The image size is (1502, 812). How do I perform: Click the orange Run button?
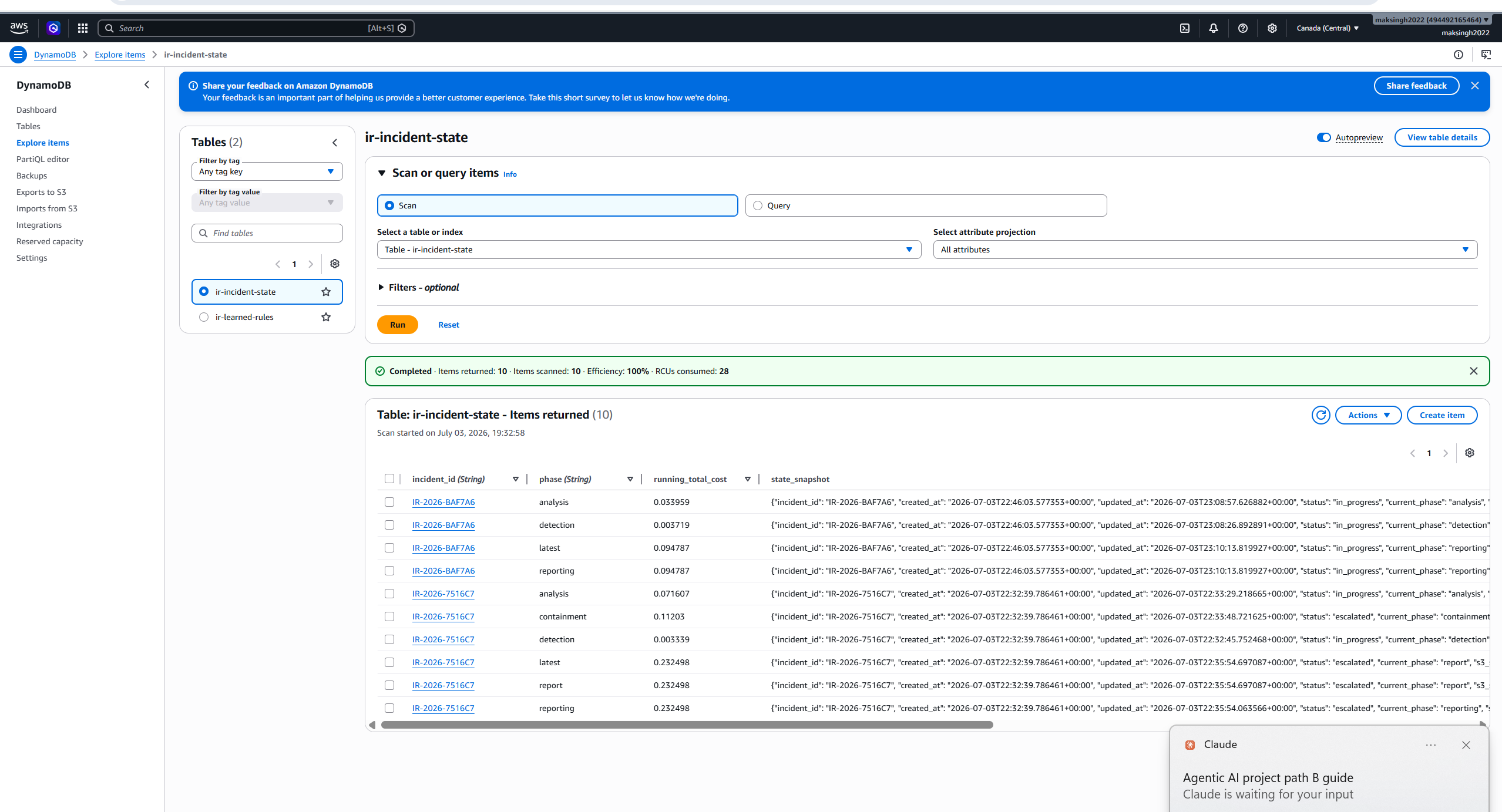(398, 325)
